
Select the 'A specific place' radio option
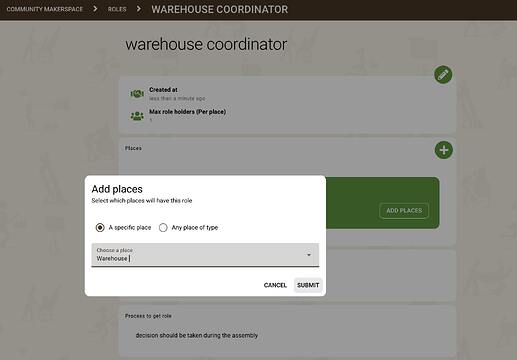coord(100,228)
